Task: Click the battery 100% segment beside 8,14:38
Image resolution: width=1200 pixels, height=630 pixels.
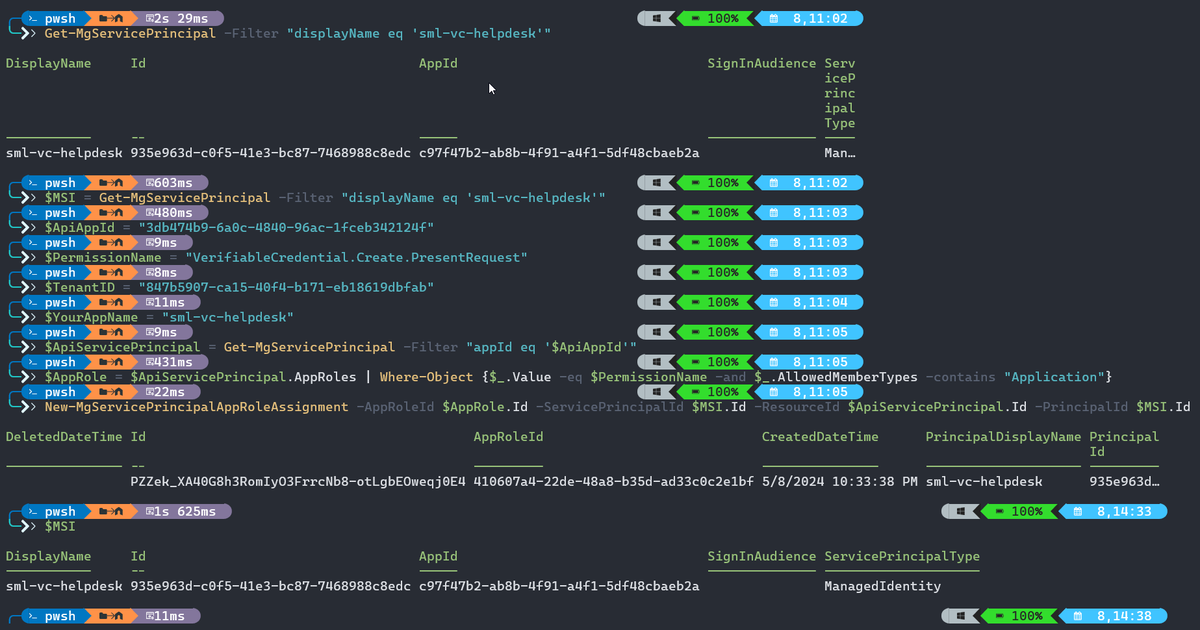Action: click(1021, 617)
